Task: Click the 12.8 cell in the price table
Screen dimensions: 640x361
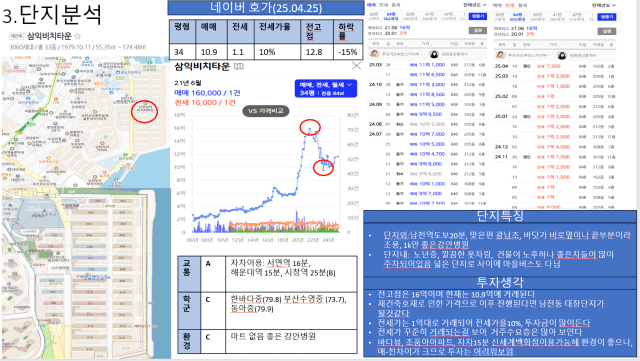Action: click(317, 52)
